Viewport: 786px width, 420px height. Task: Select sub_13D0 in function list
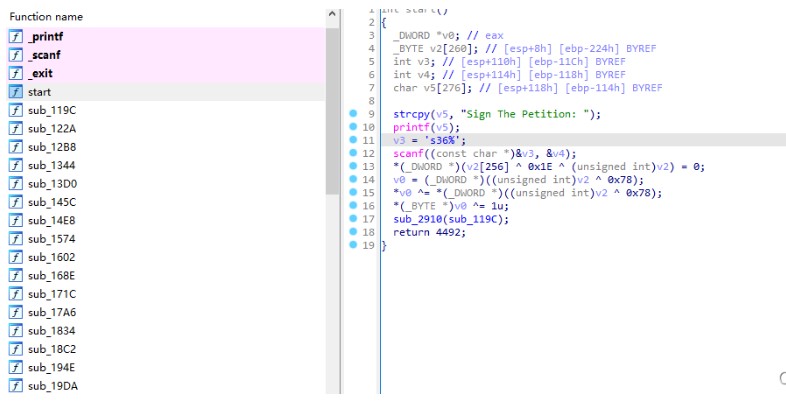tap(166, 183)
